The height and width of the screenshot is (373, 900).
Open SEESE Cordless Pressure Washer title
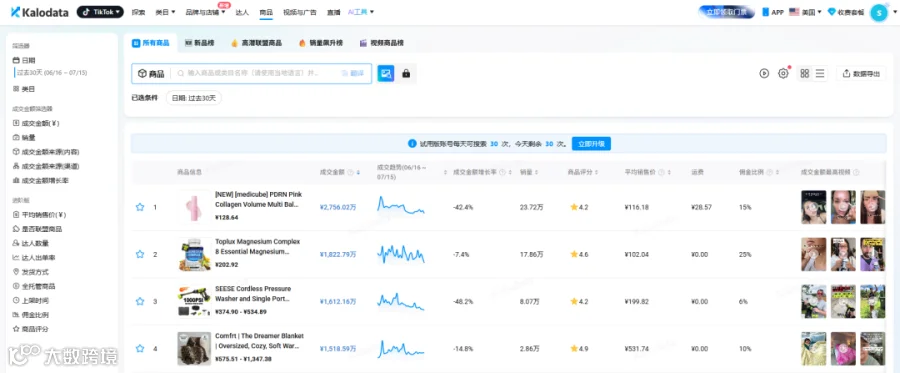click(x=253, y=294)
